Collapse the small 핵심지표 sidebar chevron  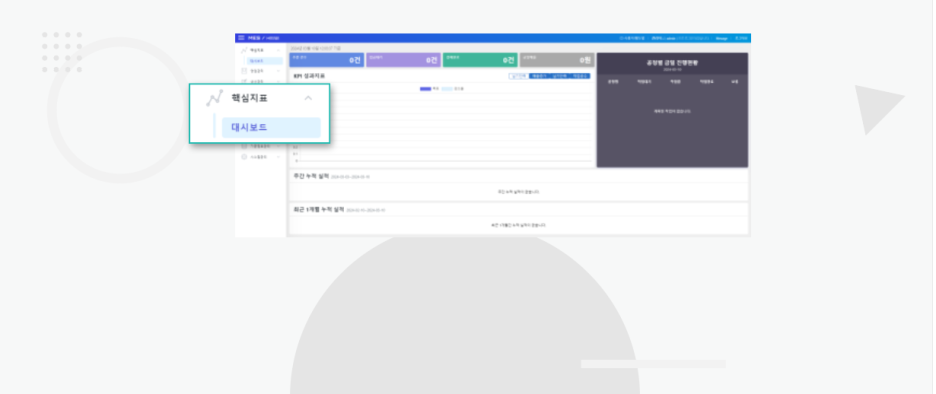278,51
